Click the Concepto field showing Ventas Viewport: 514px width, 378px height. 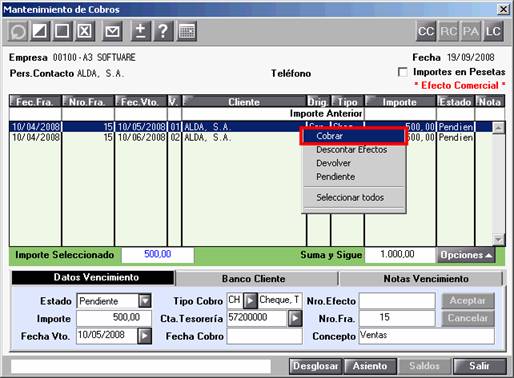click(x=427, y=336)
